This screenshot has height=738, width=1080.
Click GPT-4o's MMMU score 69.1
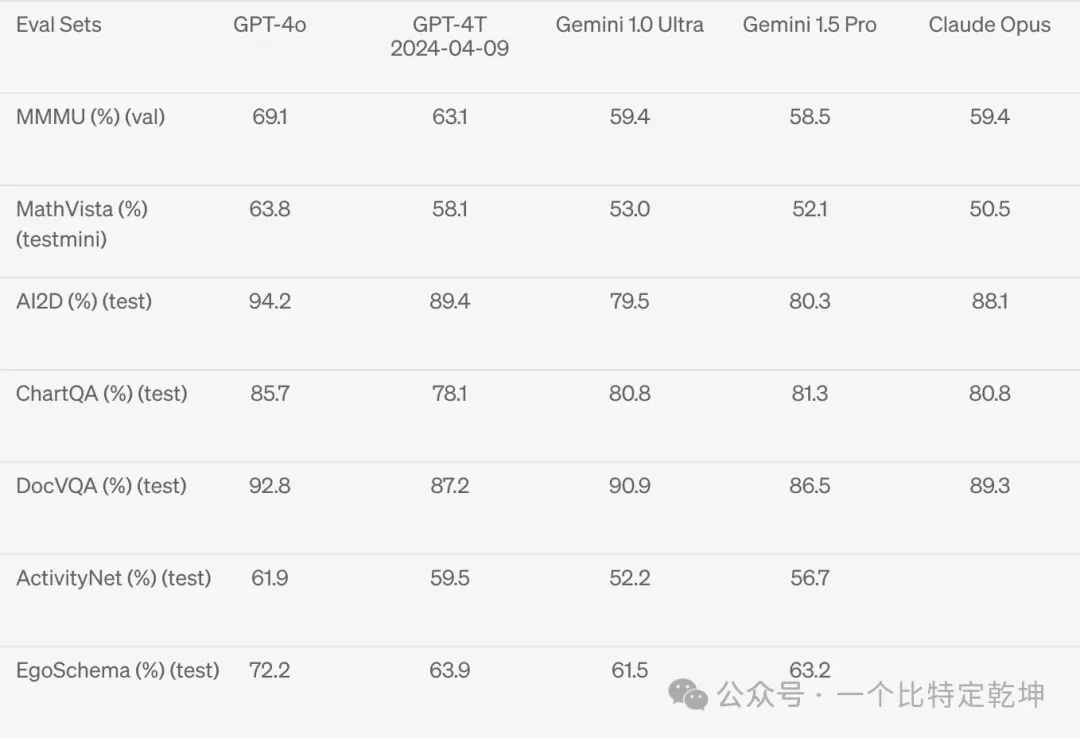click(x=270, y=117)
